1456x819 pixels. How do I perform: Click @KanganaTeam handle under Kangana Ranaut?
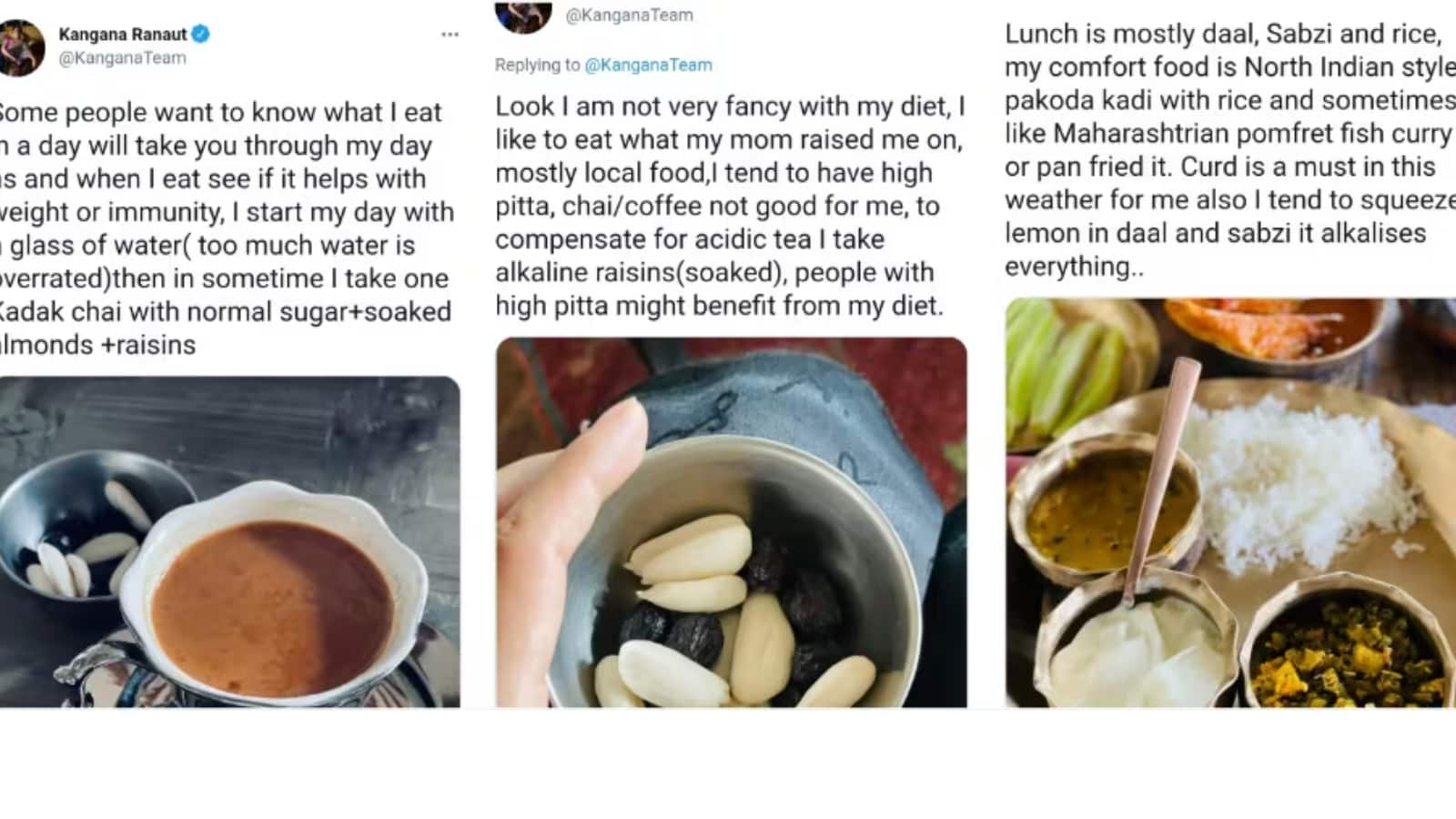pos(122,58)
